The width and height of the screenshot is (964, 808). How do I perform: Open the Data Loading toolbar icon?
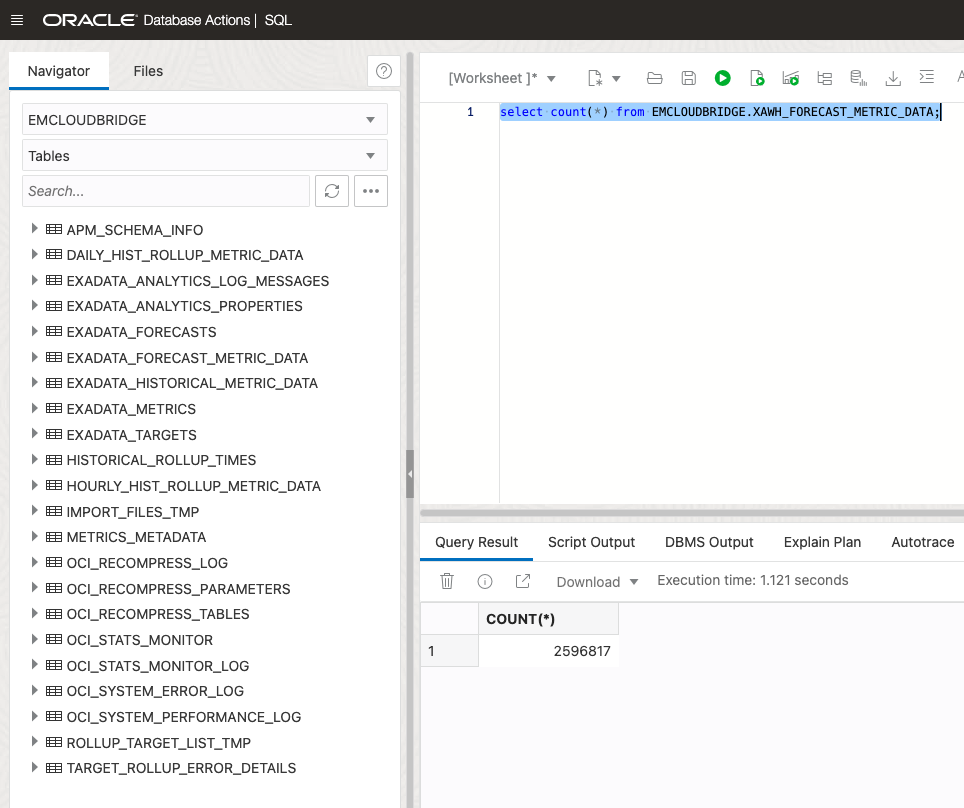[858, 78]
